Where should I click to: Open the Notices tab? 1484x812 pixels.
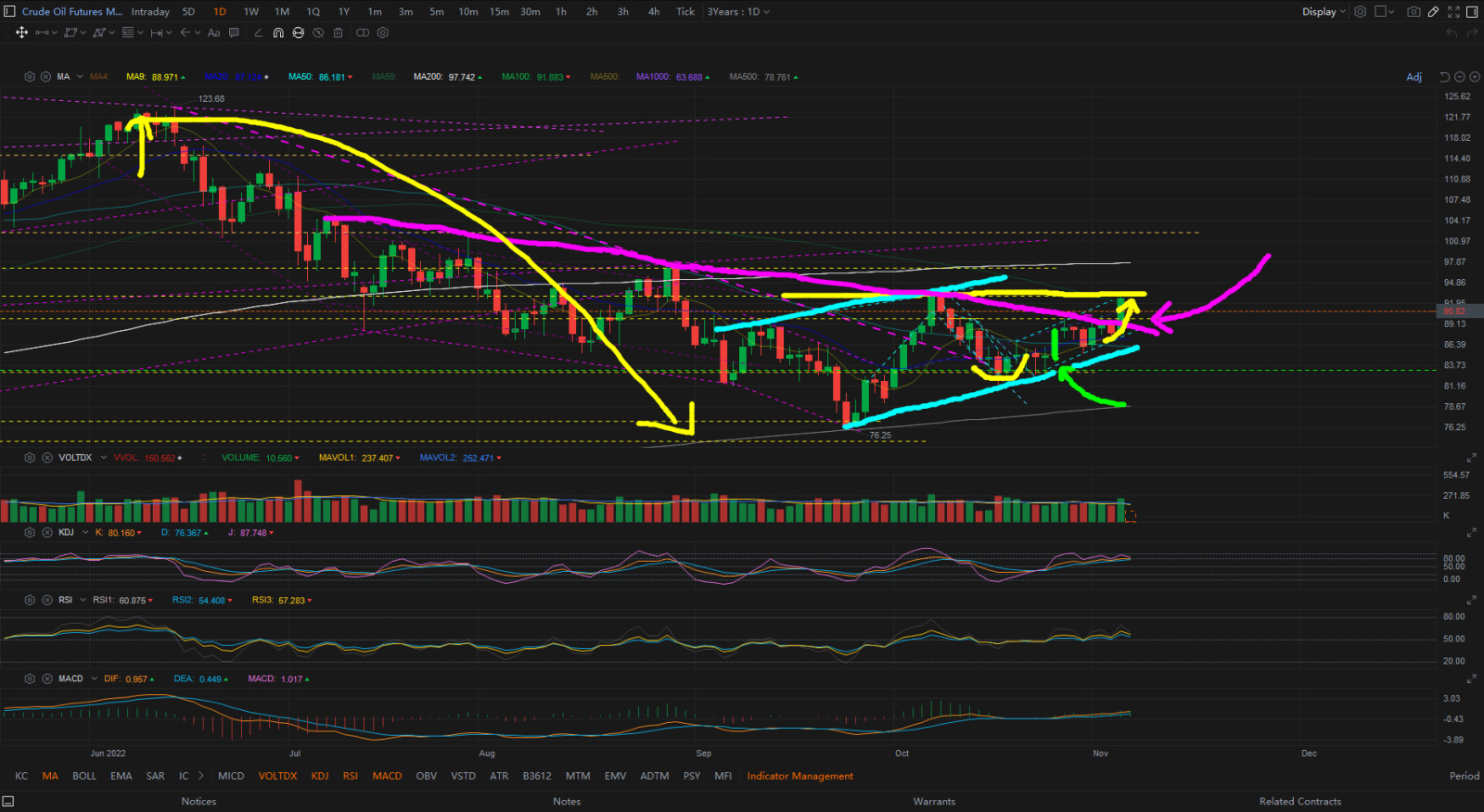pyautogui.click(x=198, y=802)
